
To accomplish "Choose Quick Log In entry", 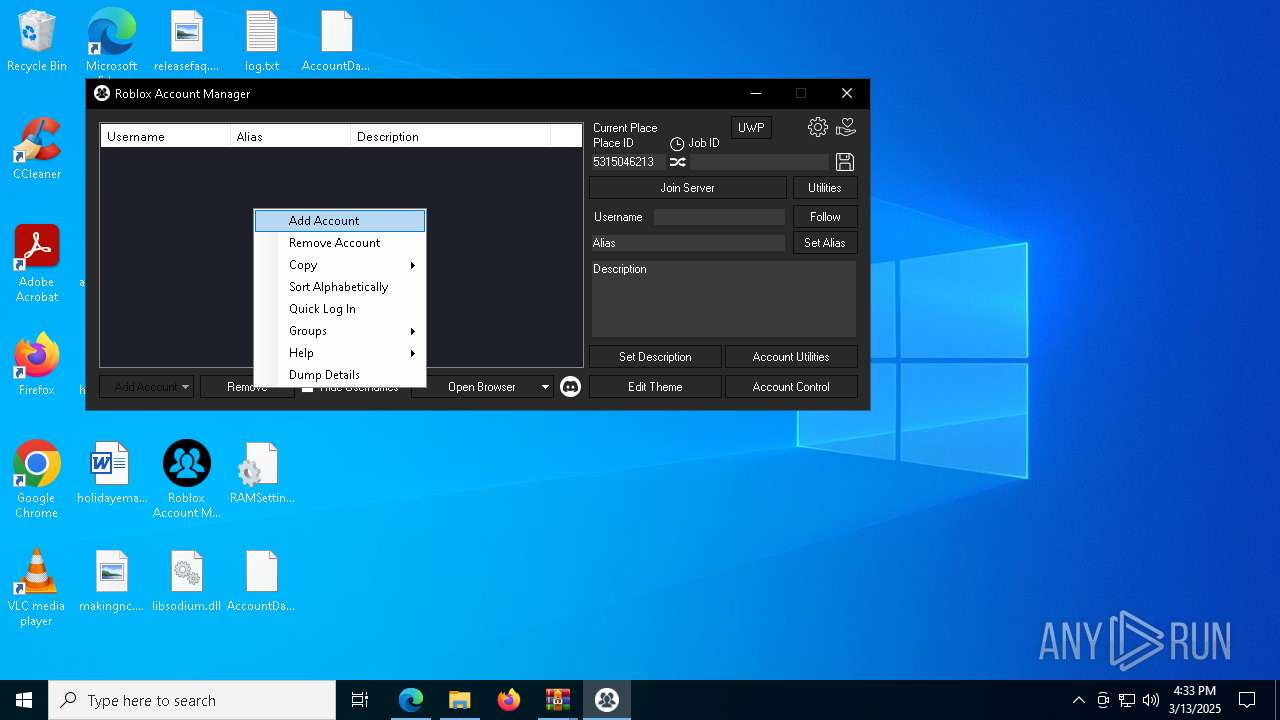I will click(340, 309).
